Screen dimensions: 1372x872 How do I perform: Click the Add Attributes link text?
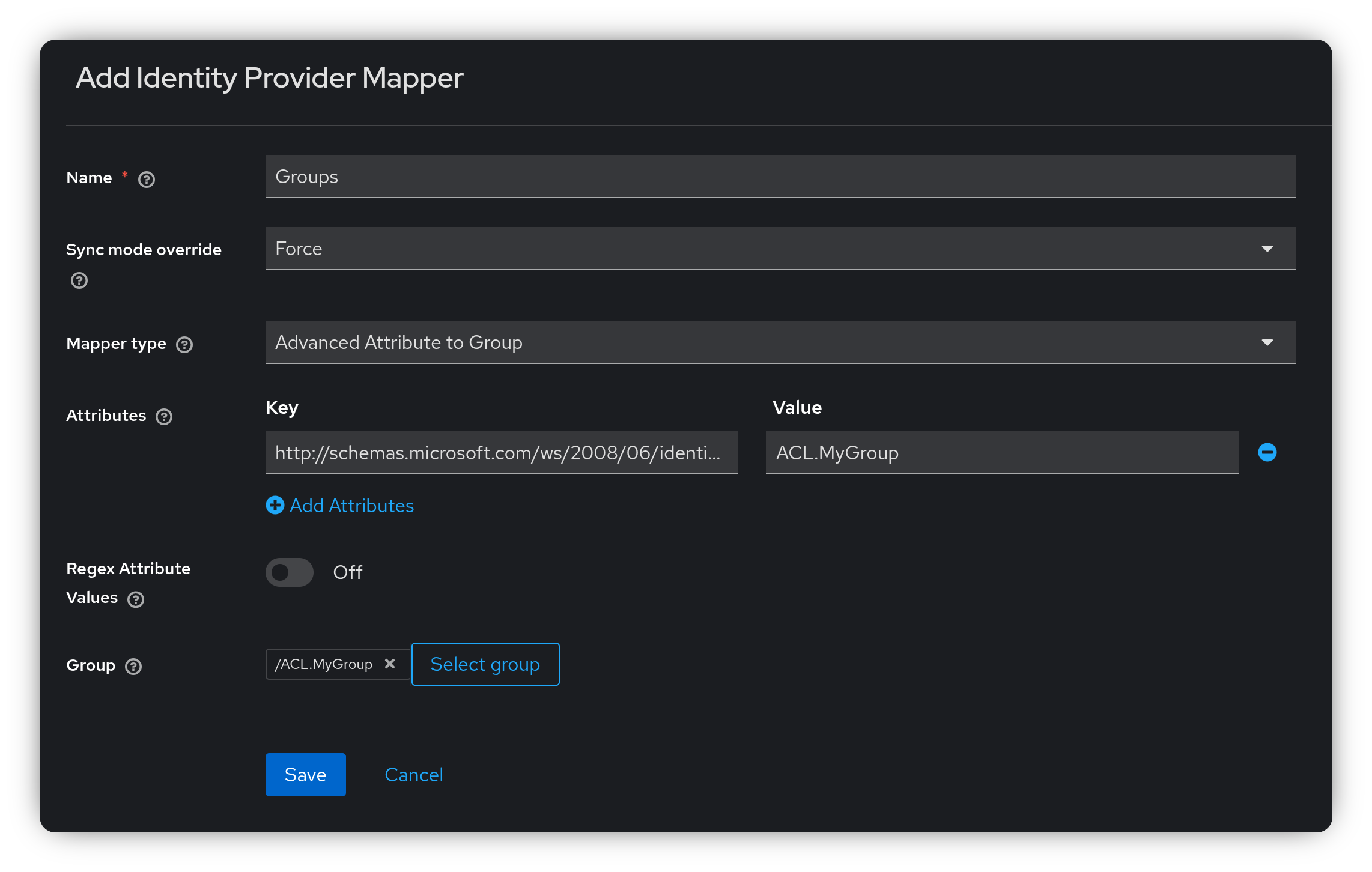(x=352, y=506)
